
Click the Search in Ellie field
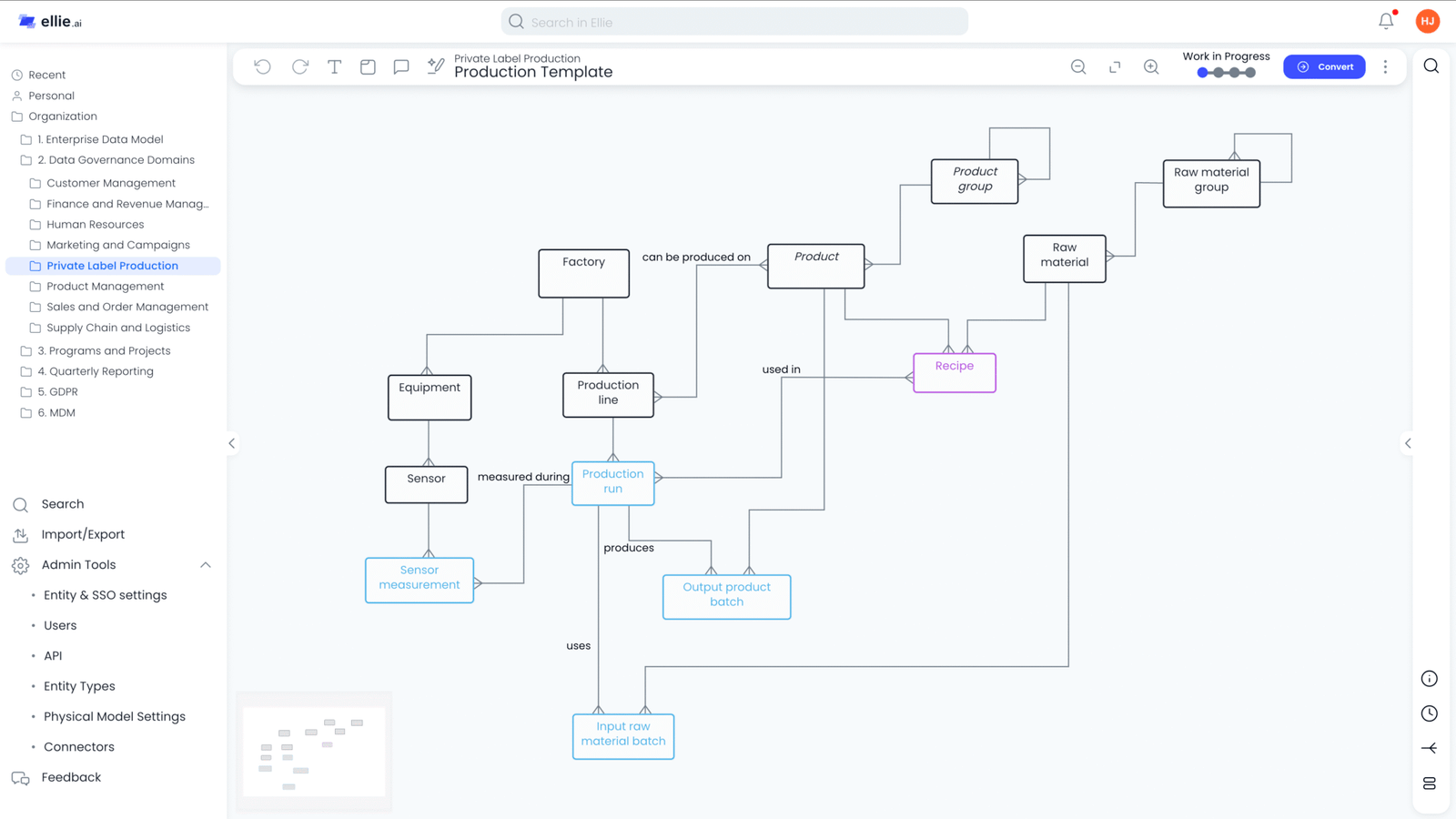[734, 22]
